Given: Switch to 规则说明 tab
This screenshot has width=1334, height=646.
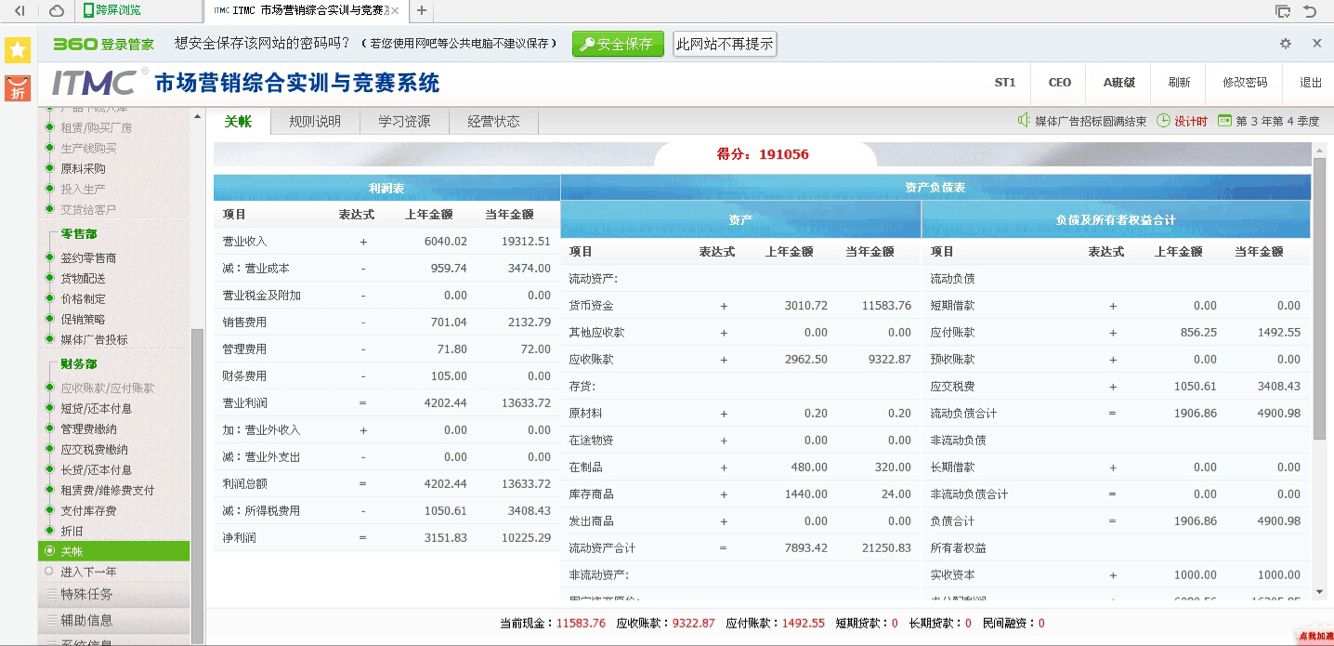Looking at the screenshot, I should 315,121.
